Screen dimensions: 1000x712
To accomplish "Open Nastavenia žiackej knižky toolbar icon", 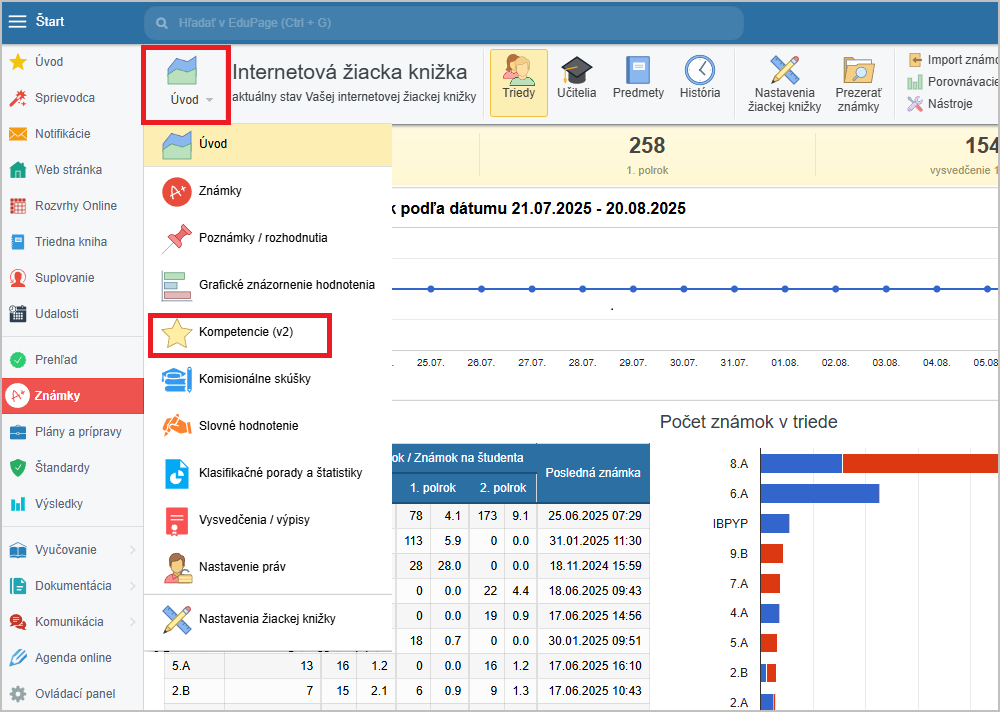I will (784, 72).
